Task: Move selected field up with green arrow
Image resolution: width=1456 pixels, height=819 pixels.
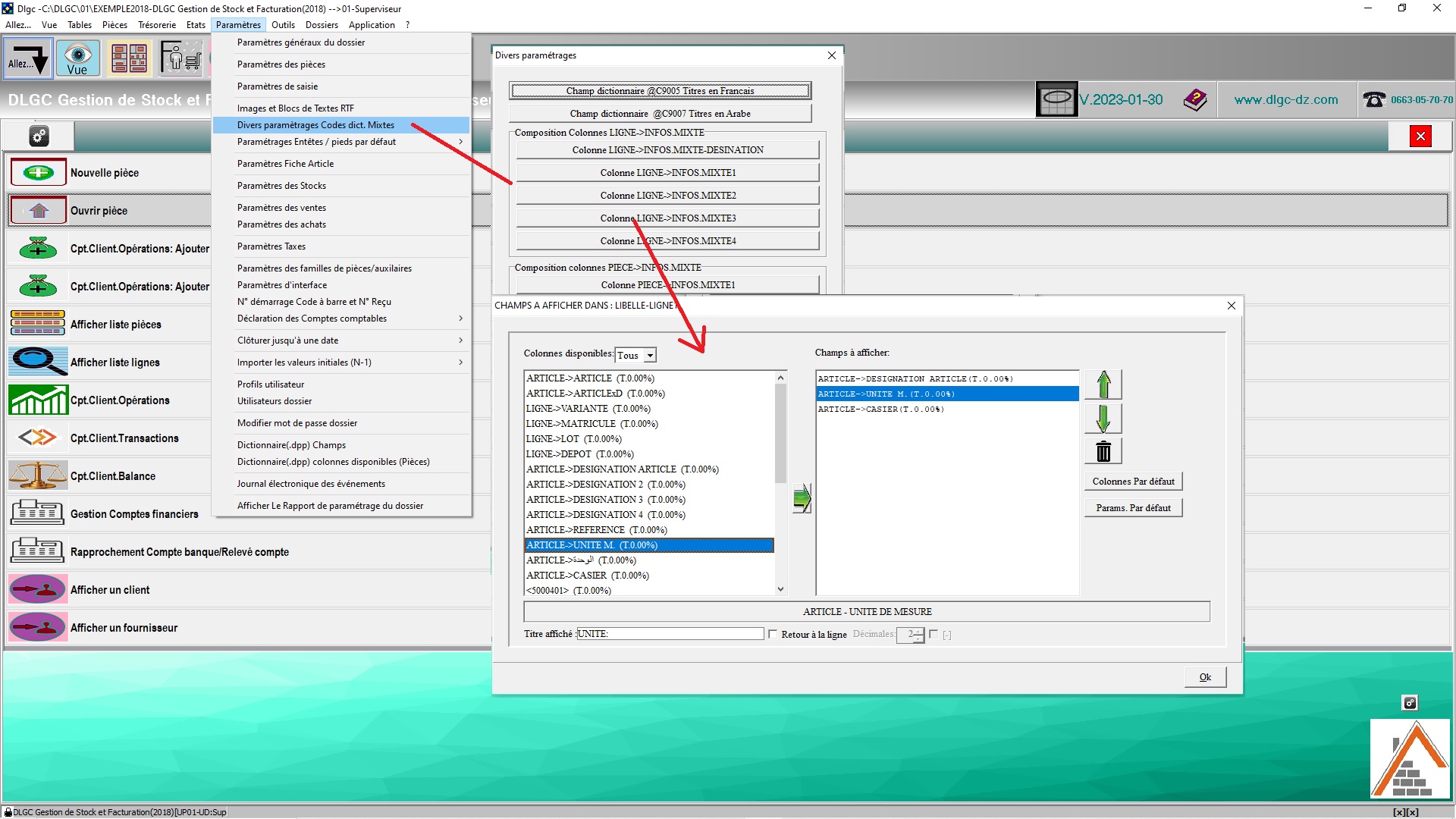Action: click(x=1103, y=384)
